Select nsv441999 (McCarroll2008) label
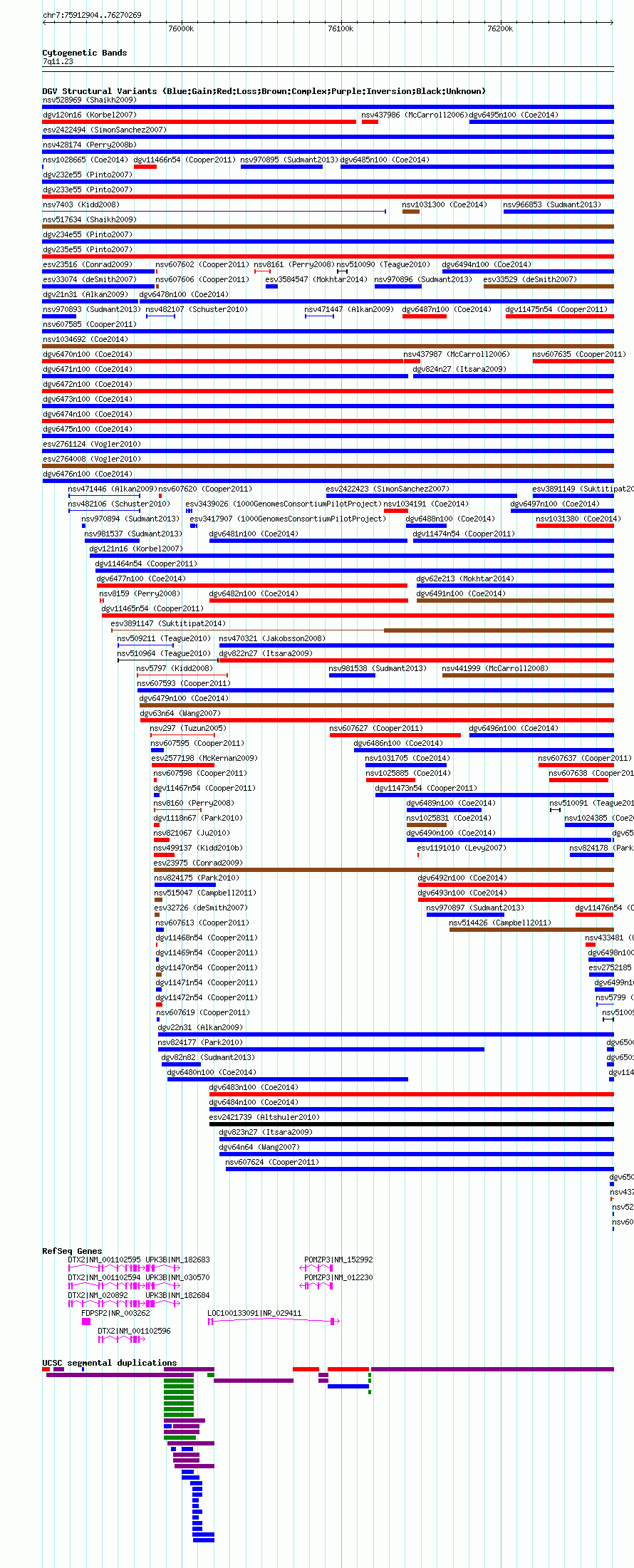The height and width of the screenshot is (1568, 634). click(x=495, y=668)
